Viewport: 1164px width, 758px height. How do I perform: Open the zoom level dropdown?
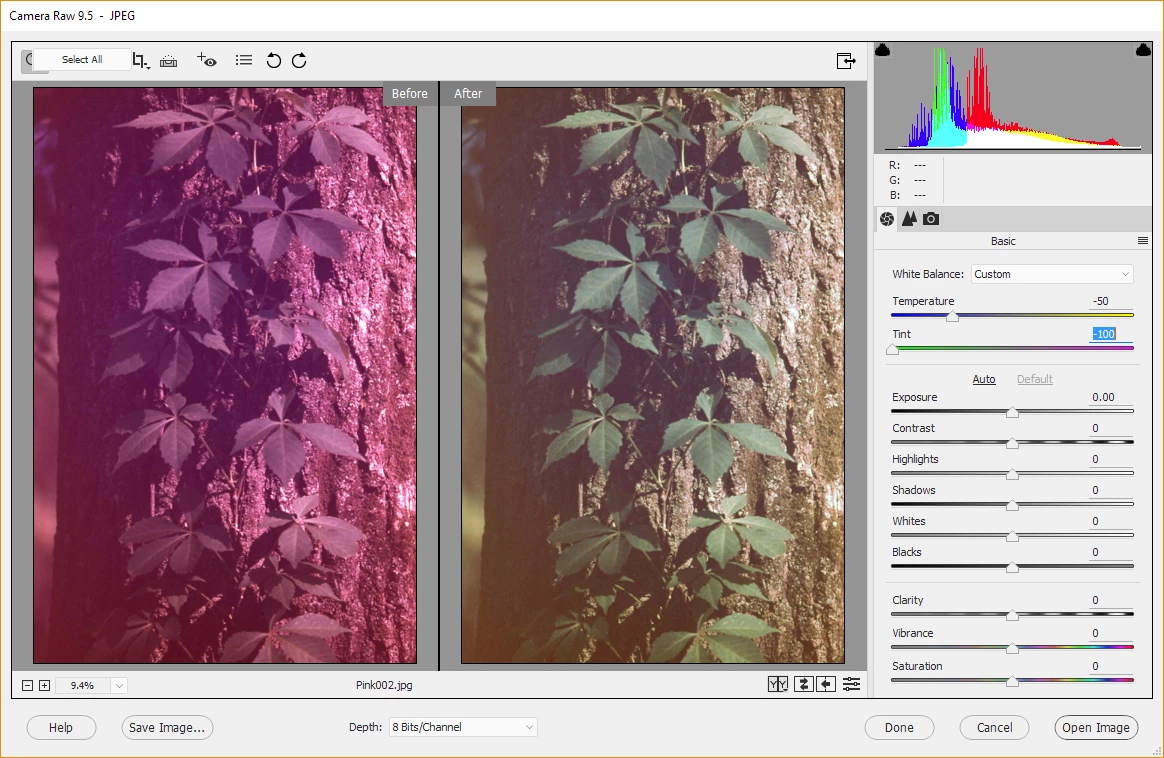pyautogui.click(x=119, y=685)
